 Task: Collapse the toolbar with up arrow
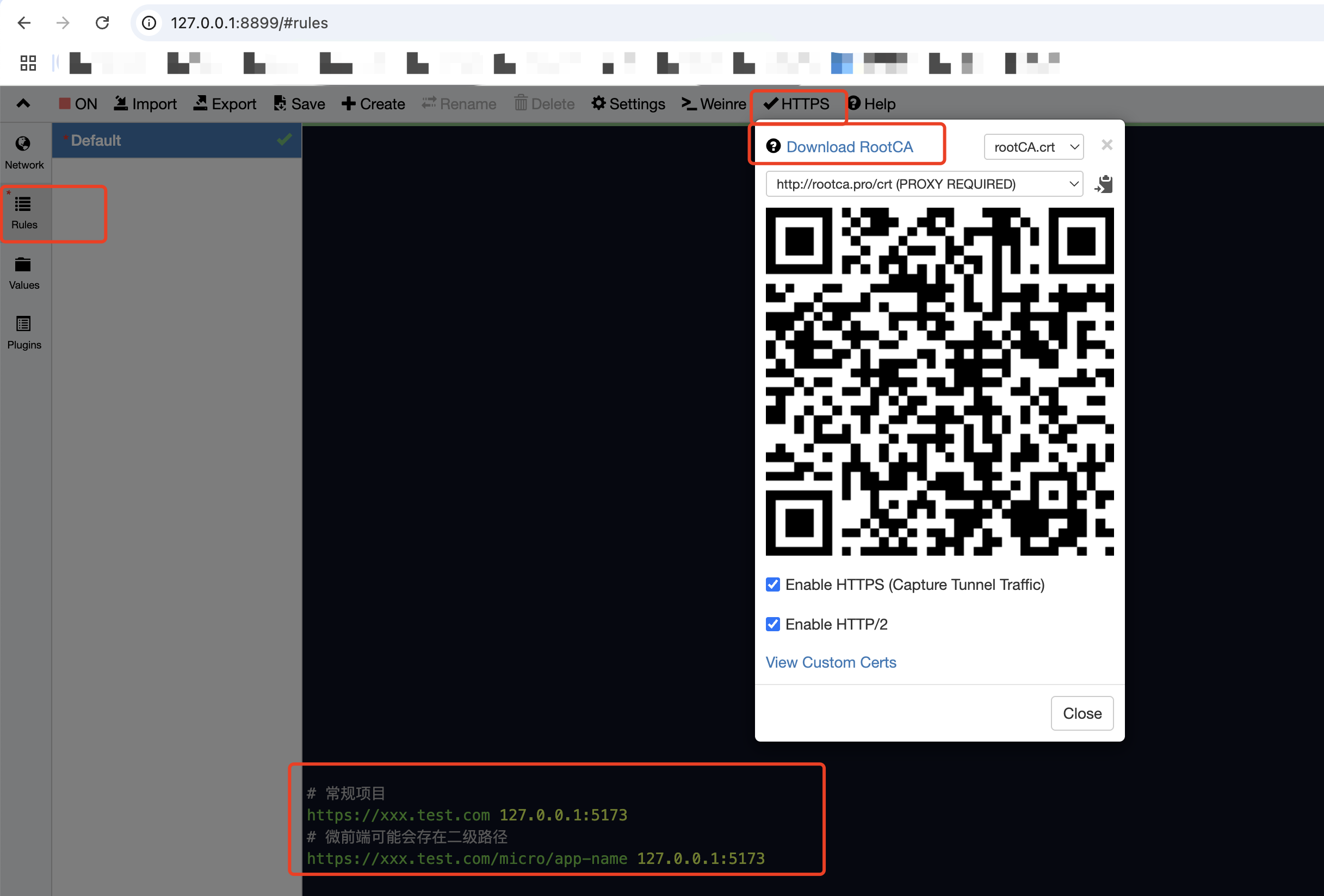tap(23, 104)
